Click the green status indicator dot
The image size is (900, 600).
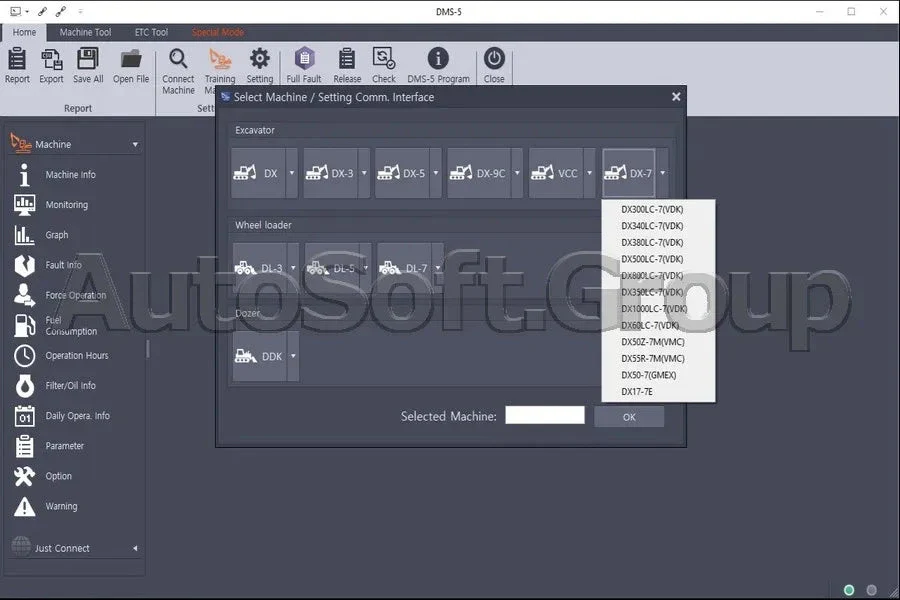(849, 590)
